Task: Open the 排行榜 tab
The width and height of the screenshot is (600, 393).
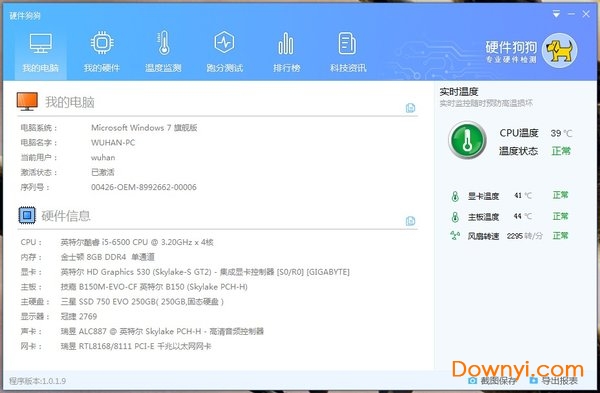Action: [286, 52]
